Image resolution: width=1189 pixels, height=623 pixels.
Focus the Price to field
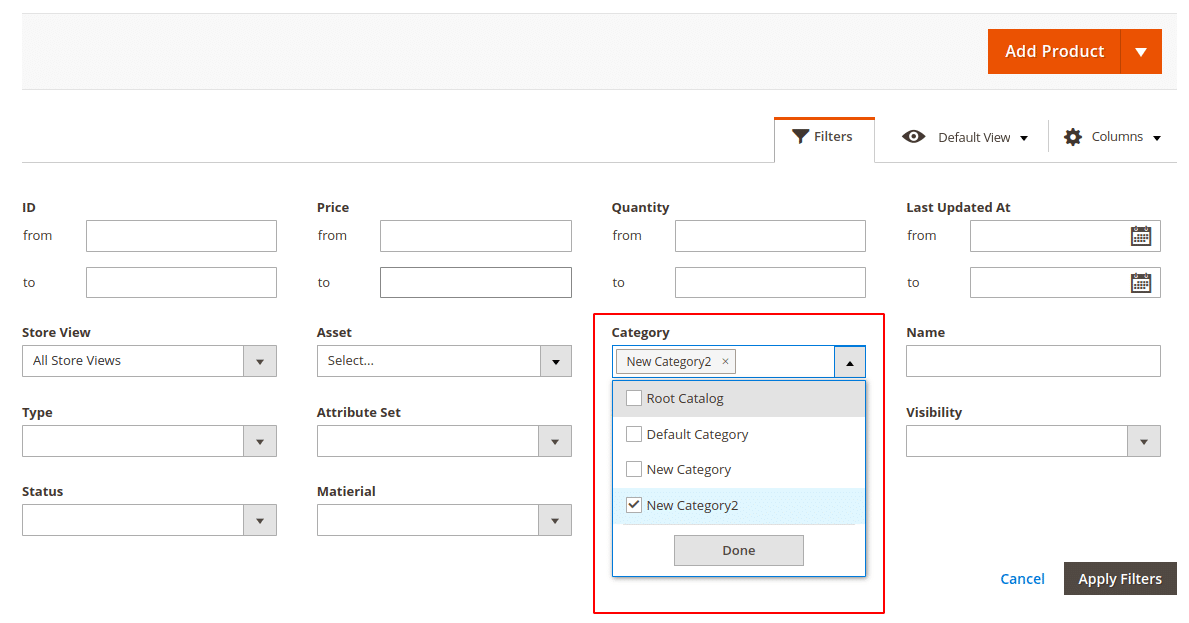click(x=475, y=283)
